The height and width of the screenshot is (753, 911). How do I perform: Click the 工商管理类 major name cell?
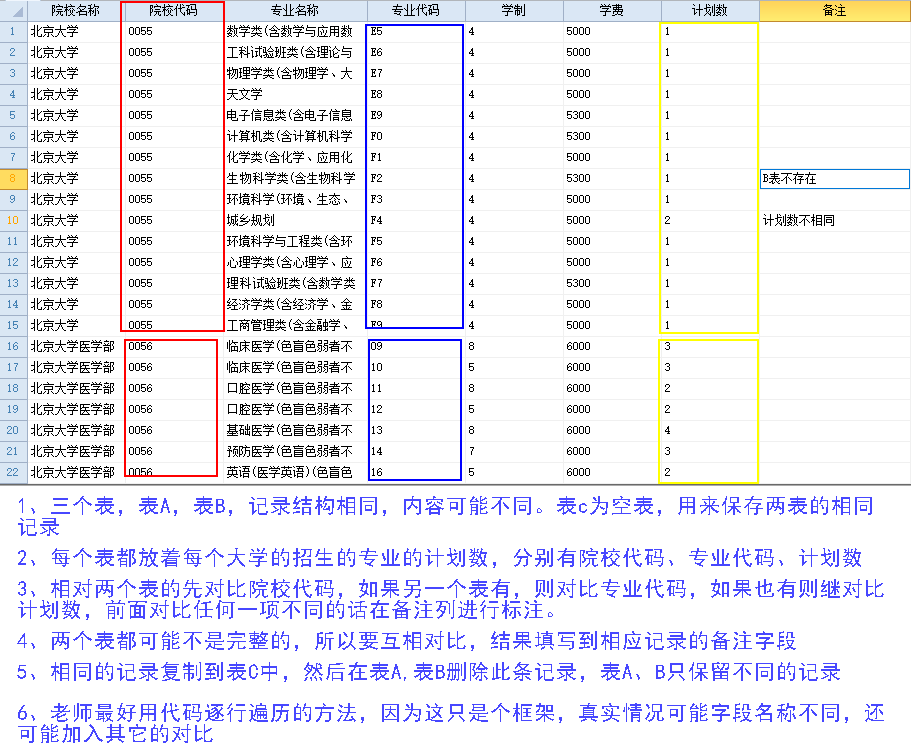pos(295,325)
